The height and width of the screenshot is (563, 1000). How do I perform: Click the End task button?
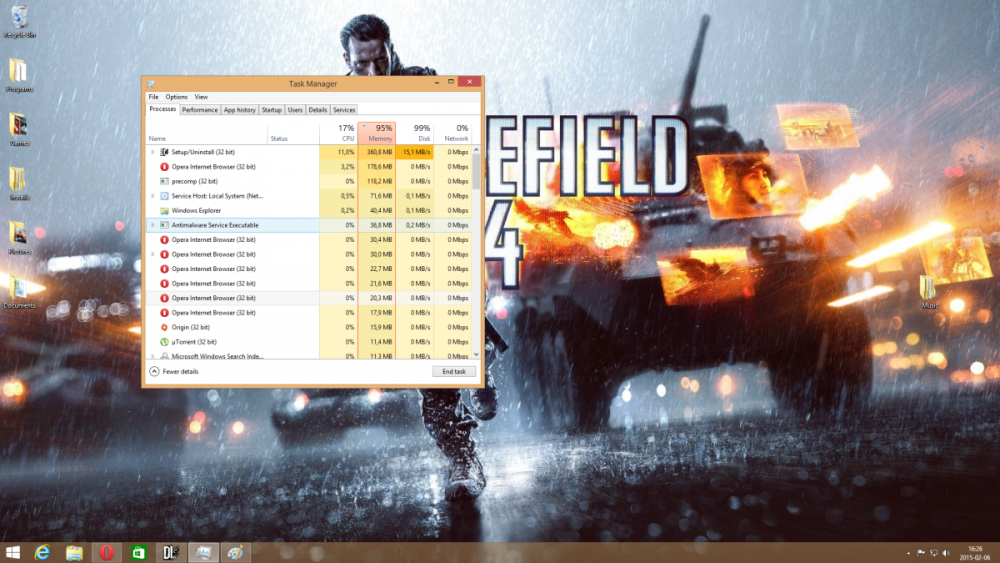tap(454, 371)
